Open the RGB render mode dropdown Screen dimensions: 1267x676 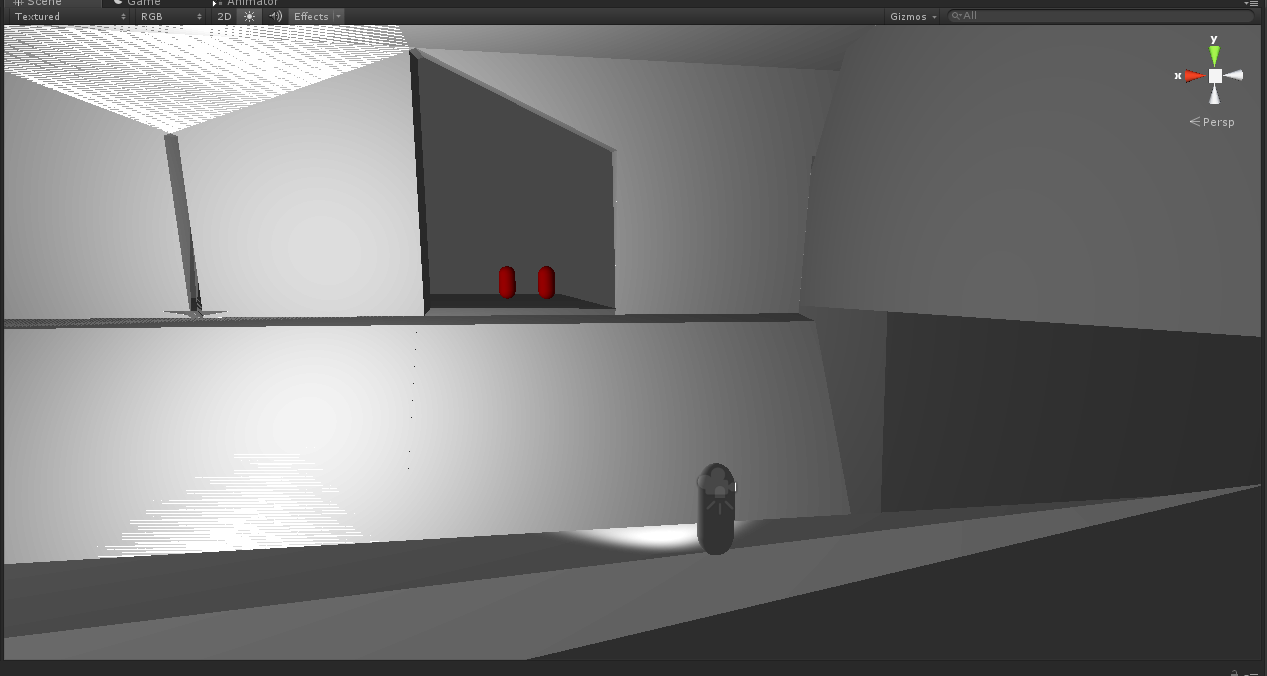tap(171, 16)
